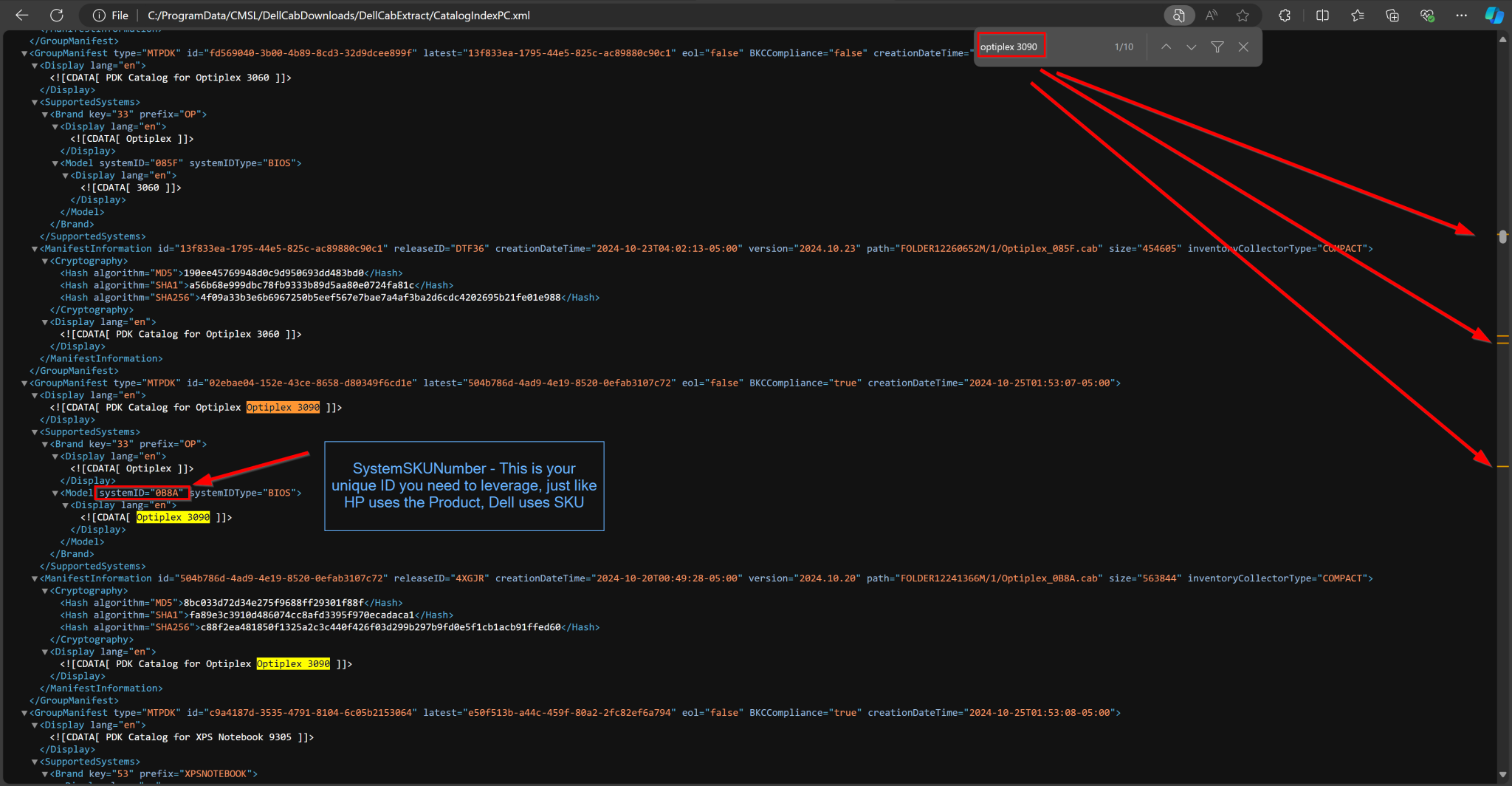Screen dimensions: 1512x786
Task: Click the browser Back arrow
Action: click(21, 15)
